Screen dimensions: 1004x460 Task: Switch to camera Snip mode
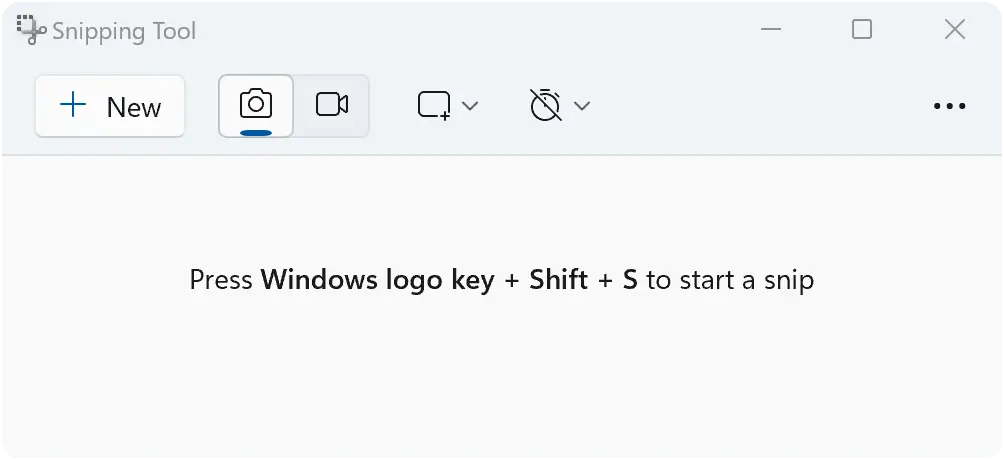point(256,106)
